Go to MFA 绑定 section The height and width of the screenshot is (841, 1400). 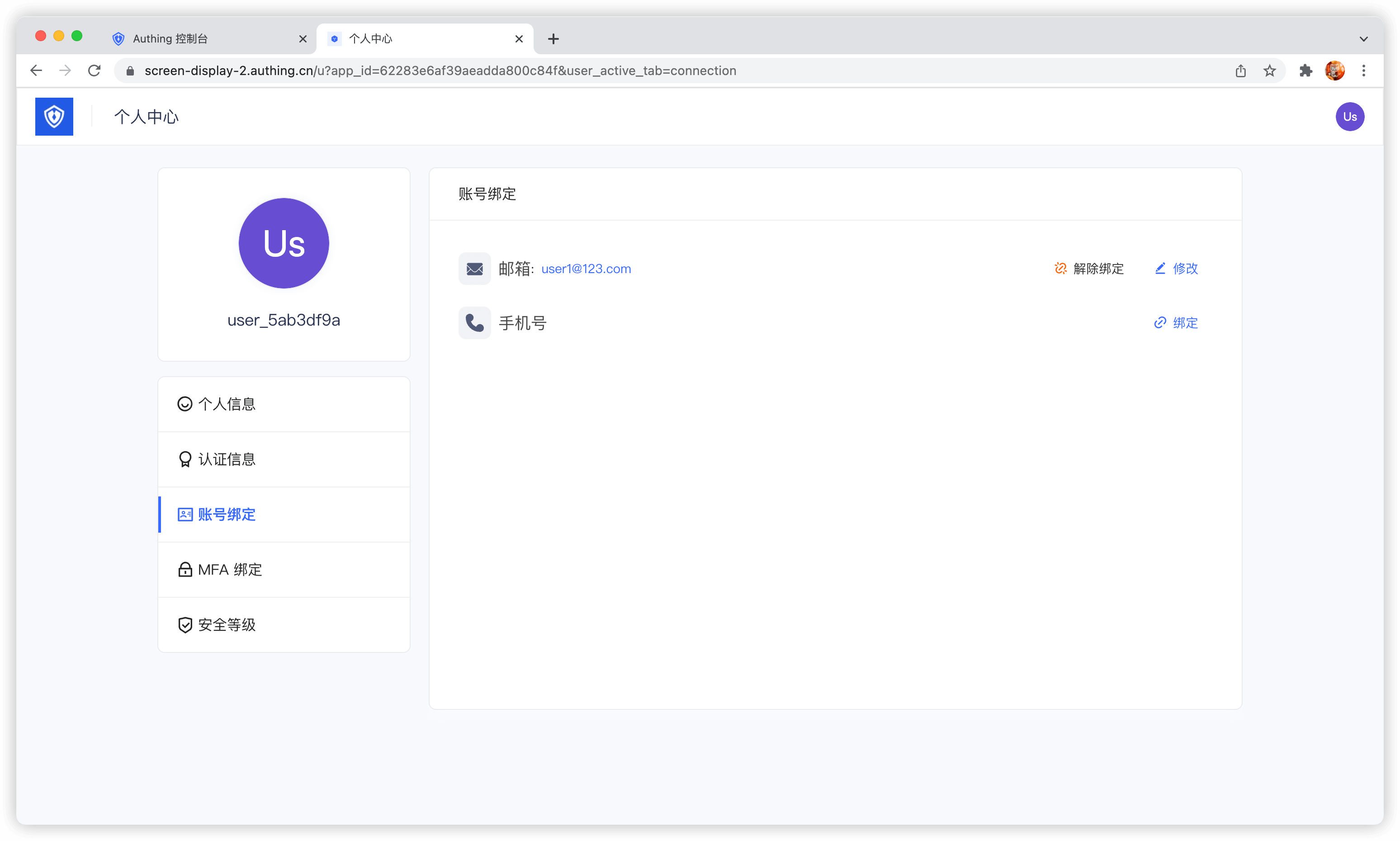click(x=230, y=570)
